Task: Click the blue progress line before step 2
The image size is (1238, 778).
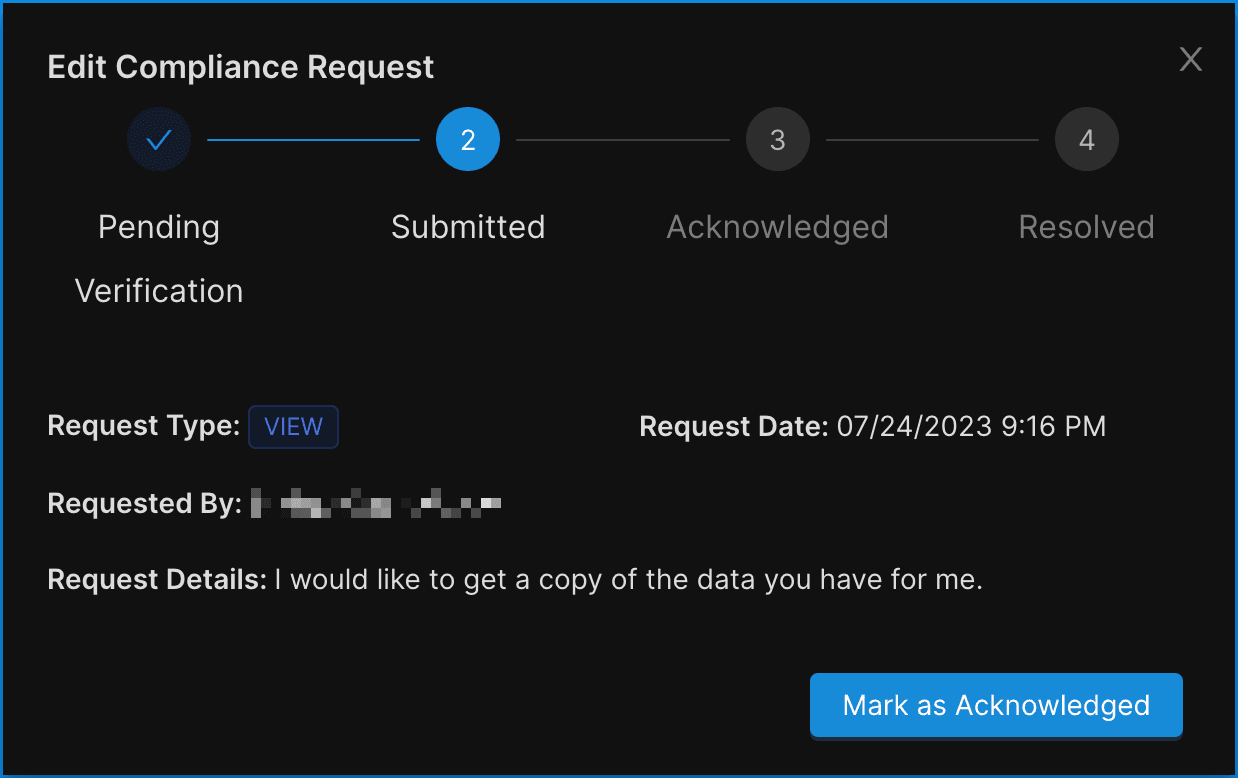Action: click(x=313, y=140)
